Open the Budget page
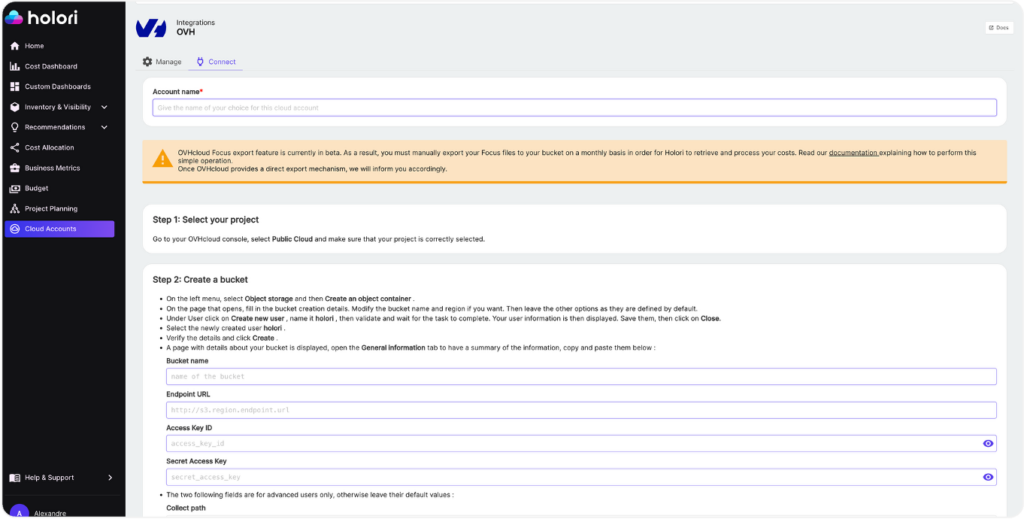 (x=36, y=188)
